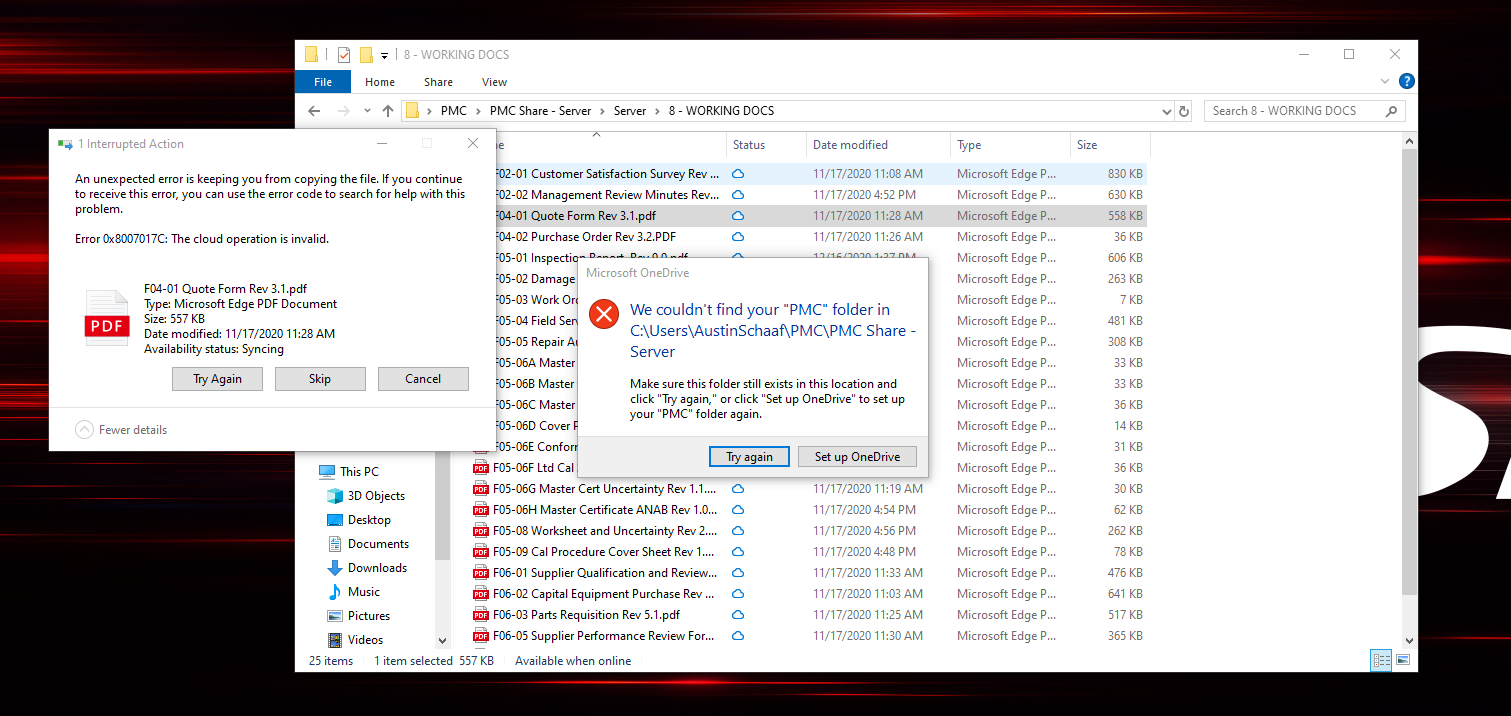Screen dimensions: 1511x716
Task: Click Set up OneDrive button
Action: coord(857,457)
